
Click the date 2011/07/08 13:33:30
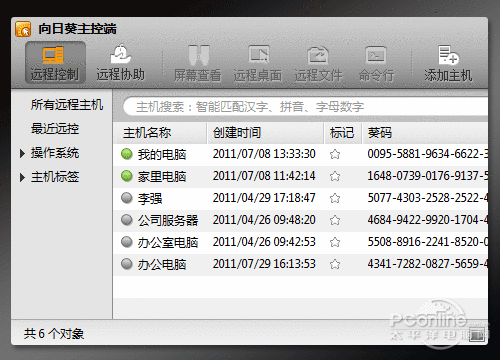[x=264, y=154]
